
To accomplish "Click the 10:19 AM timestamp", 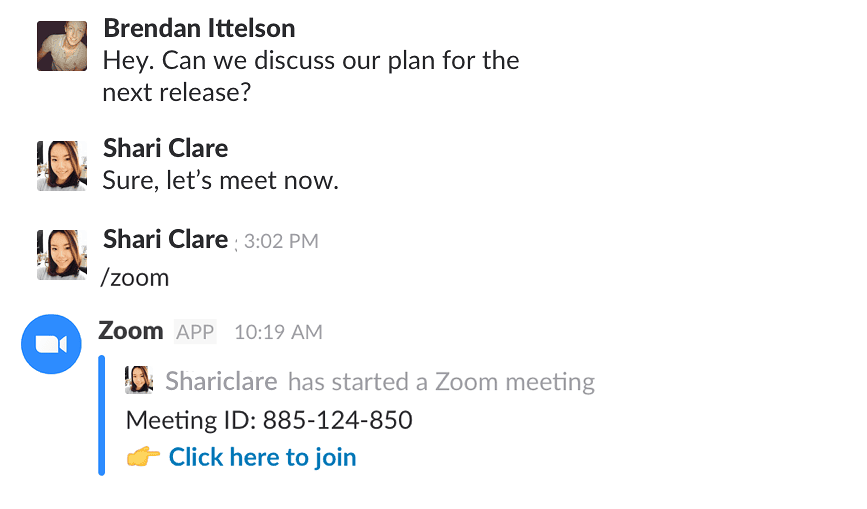I will pos(278,332).
